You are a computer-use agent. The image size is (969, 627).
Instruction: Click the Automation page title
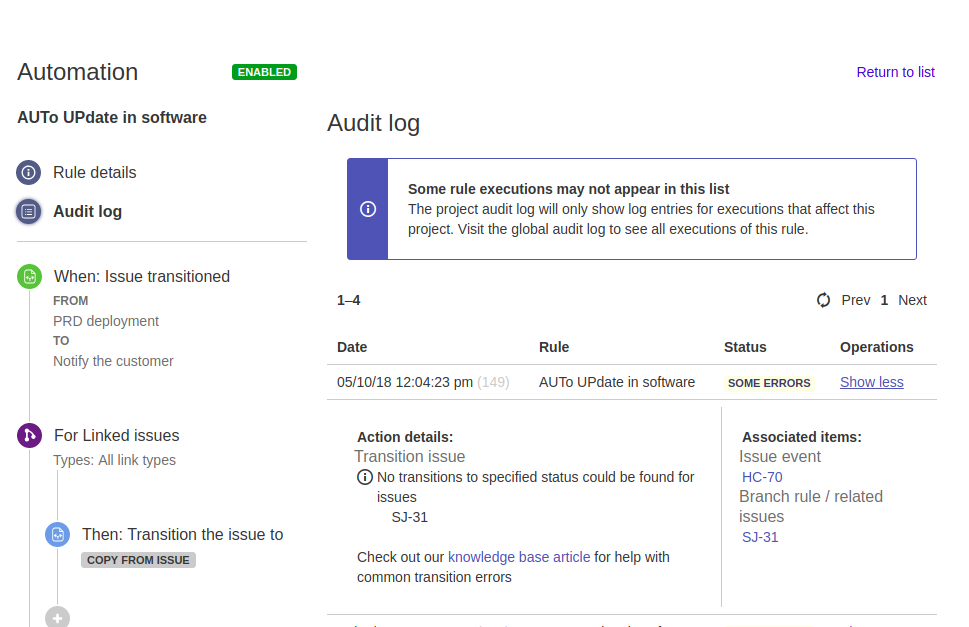(78, 72)
